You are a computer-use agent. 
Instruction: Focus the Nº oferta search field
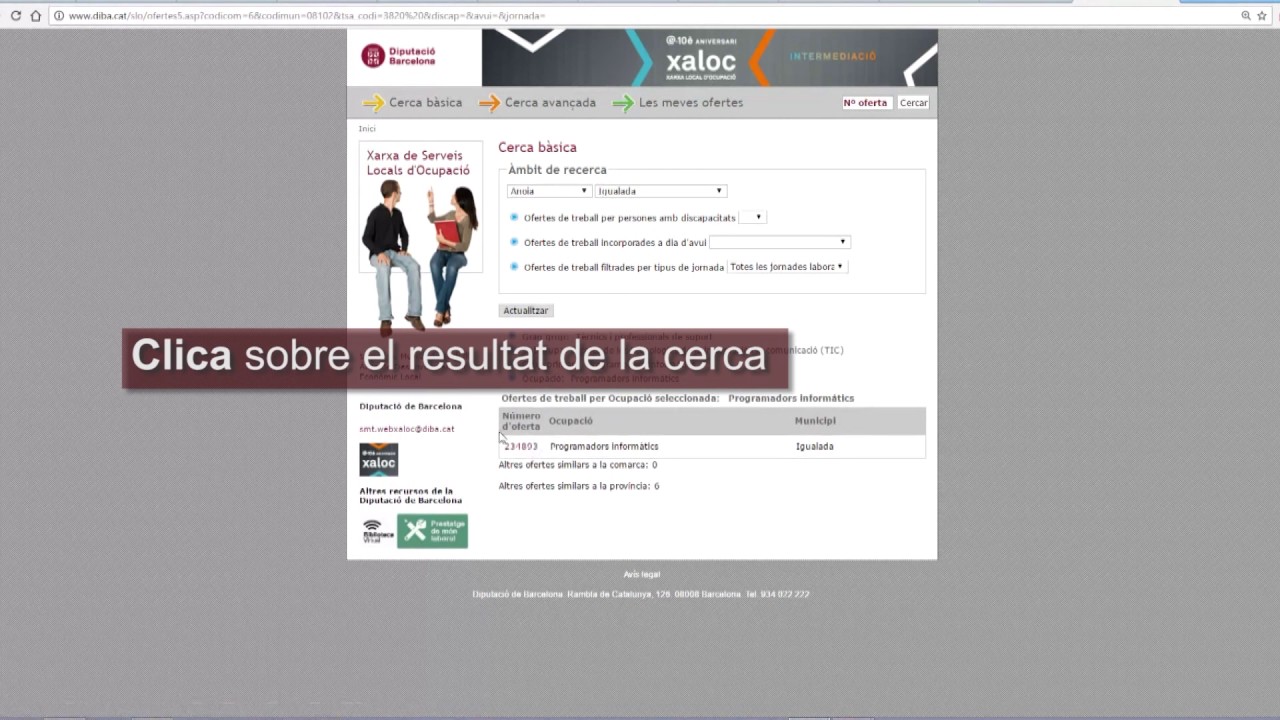tap(866, 103)
